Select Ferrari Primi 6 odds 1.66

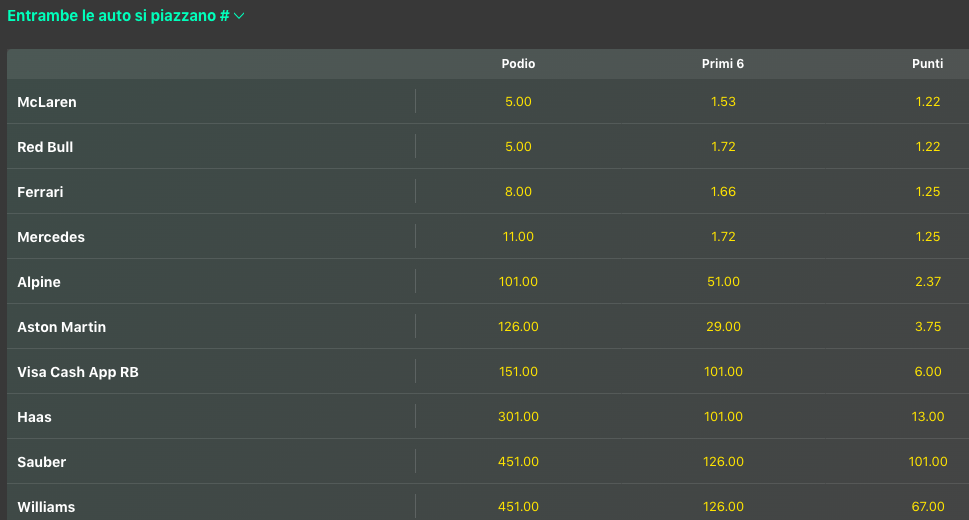(723, 192)
